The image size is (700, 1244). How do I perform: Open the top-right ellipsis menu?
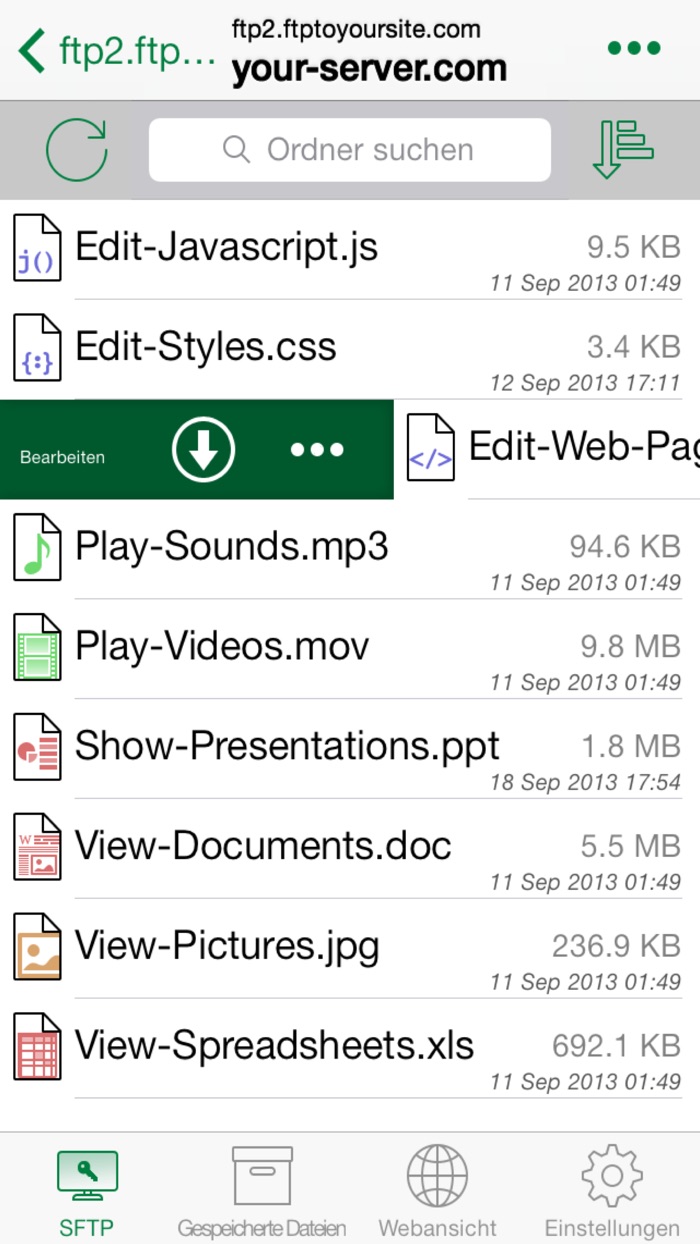pos(633,46)
